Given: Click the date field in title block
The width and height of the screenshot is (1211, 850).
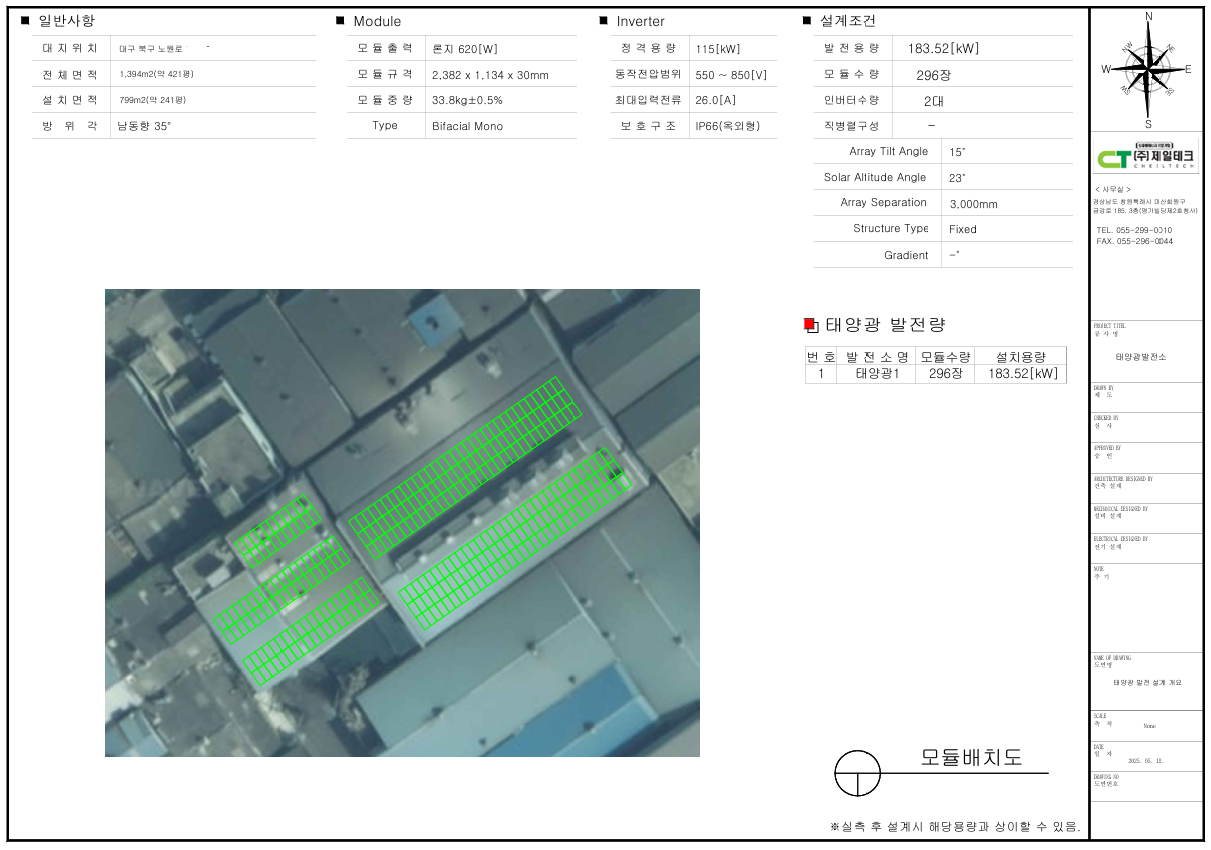Looking at the screenshot, I should pos(1148,760).
